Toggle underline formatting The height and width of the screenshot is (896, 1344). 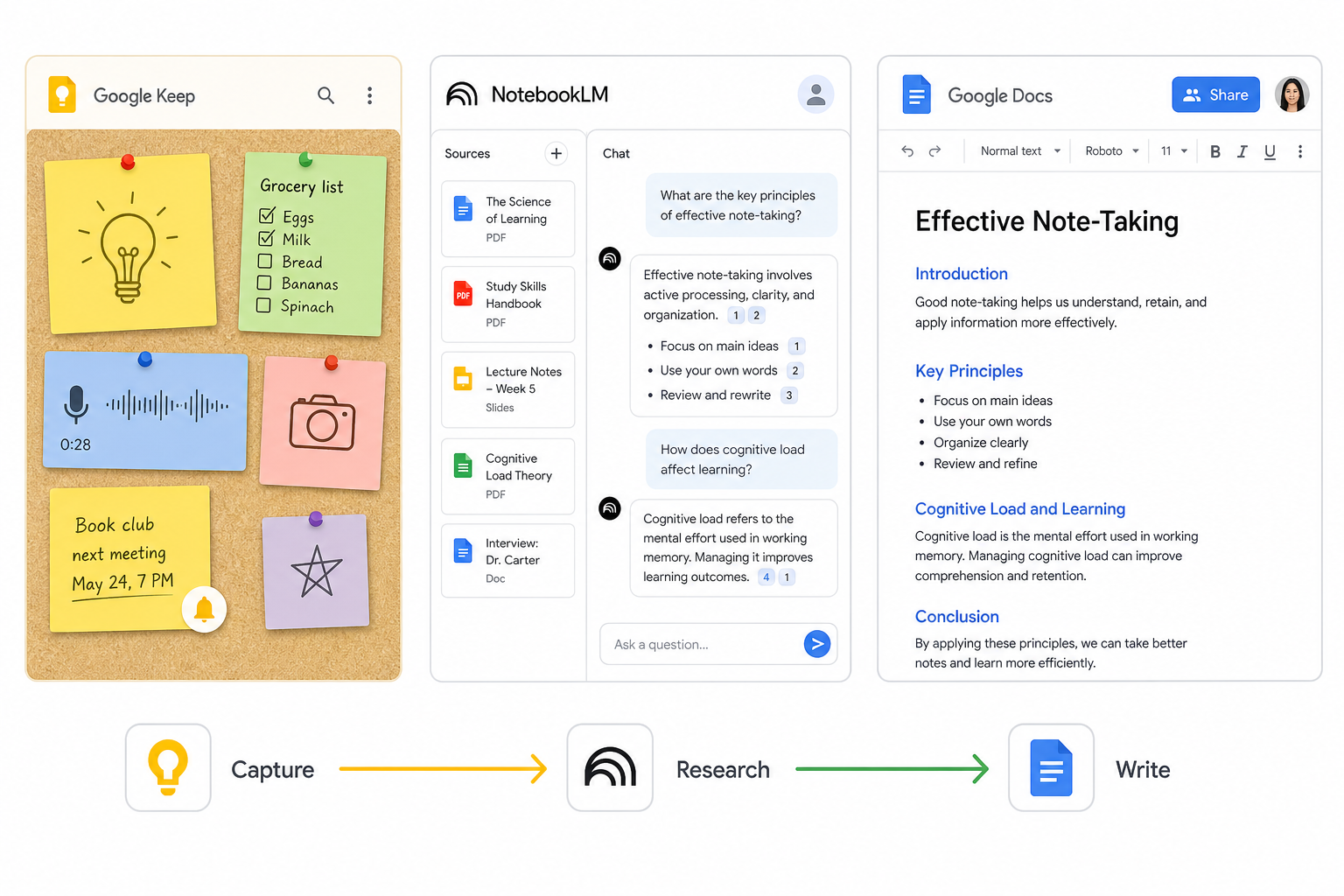point(1270,151)
